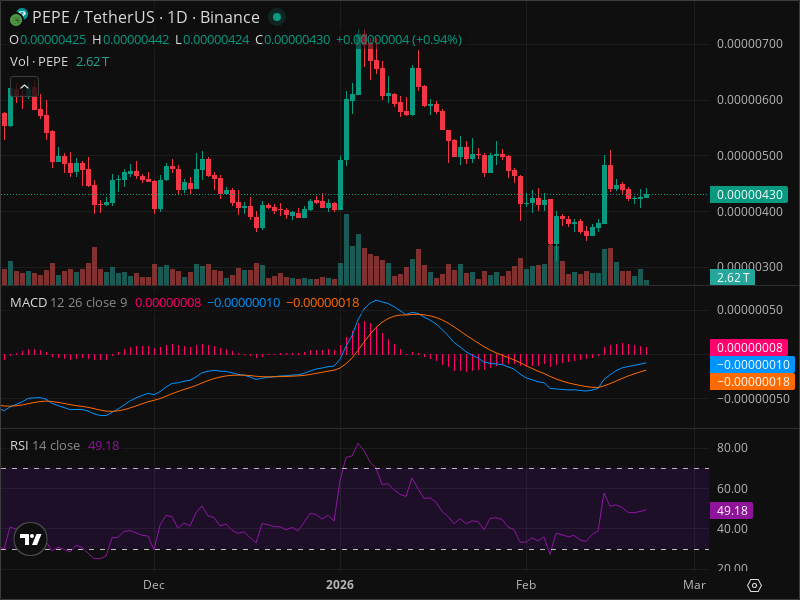Select the Vol · PEPE indicator legend
Screen dimensions: 800x600
39,62
